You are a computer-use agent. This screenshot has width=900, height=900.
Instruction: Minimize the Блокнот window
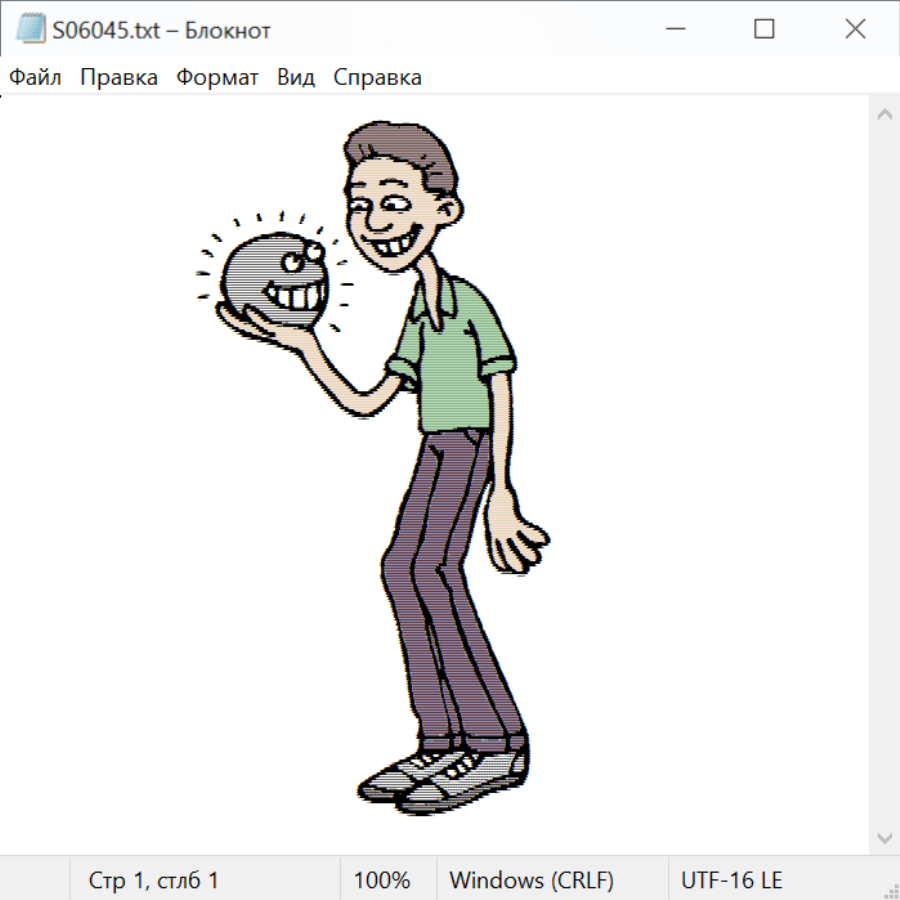click(x=674, y=30)
